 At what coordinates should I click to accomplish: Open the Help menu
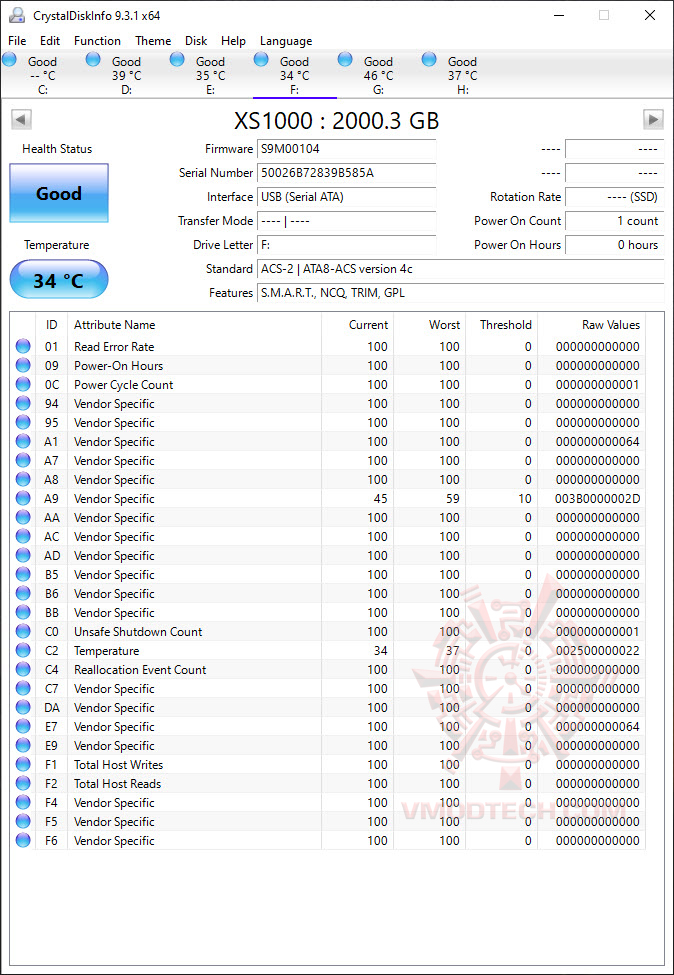click(233, 41)
